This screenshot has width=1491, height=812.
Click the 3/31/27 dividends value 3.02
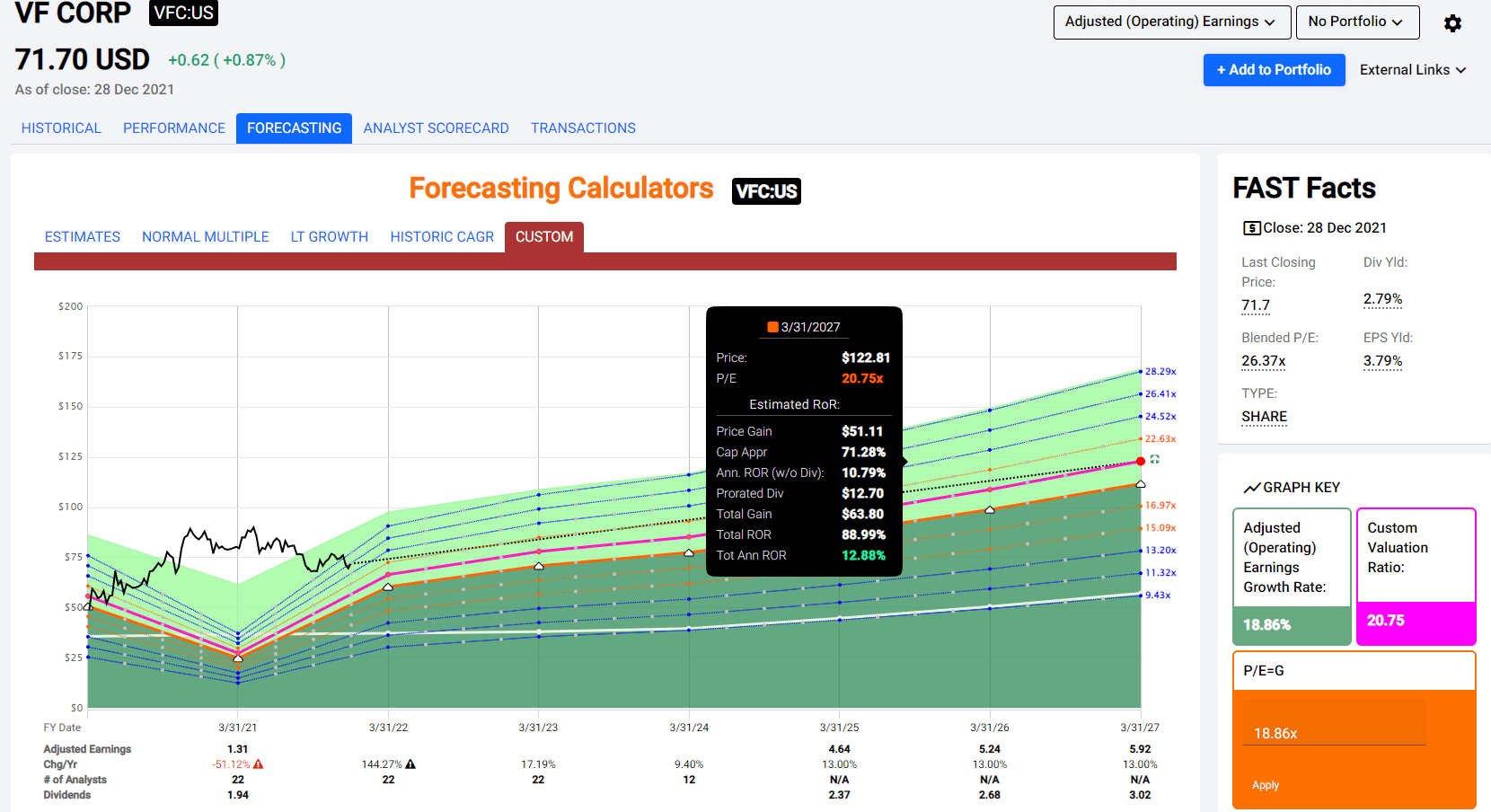[1140, 795]
